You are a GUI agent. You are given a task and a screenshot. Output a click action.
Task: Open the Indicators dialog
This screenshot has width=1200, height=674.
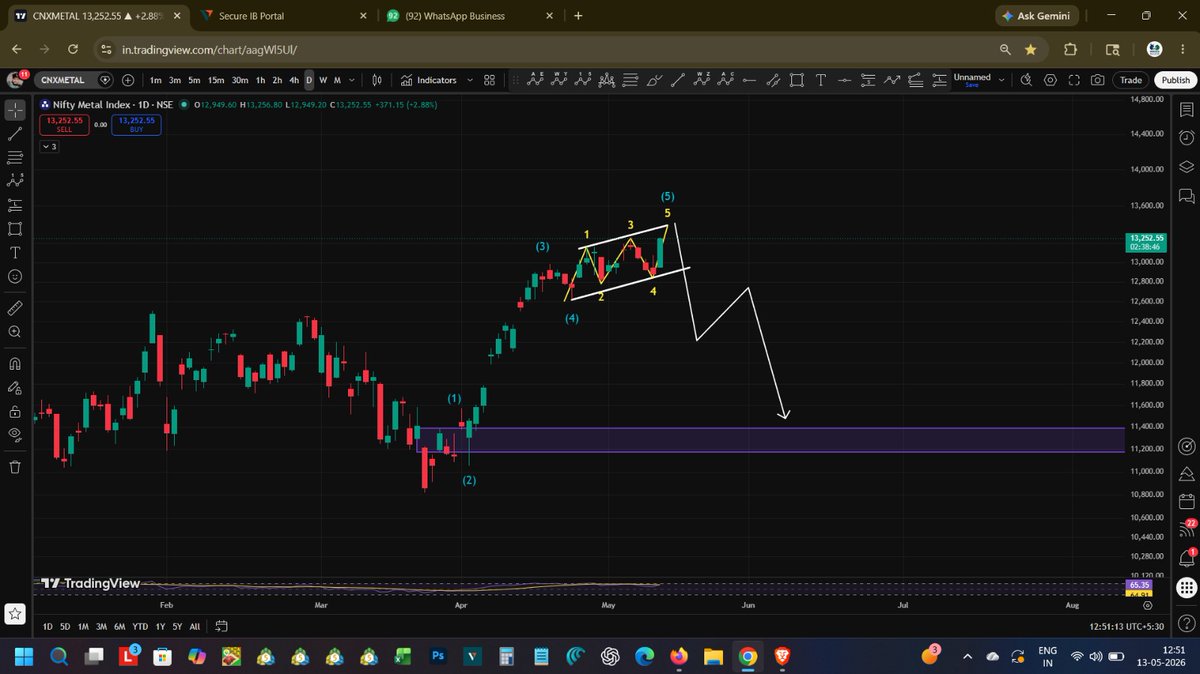point(429,80)
